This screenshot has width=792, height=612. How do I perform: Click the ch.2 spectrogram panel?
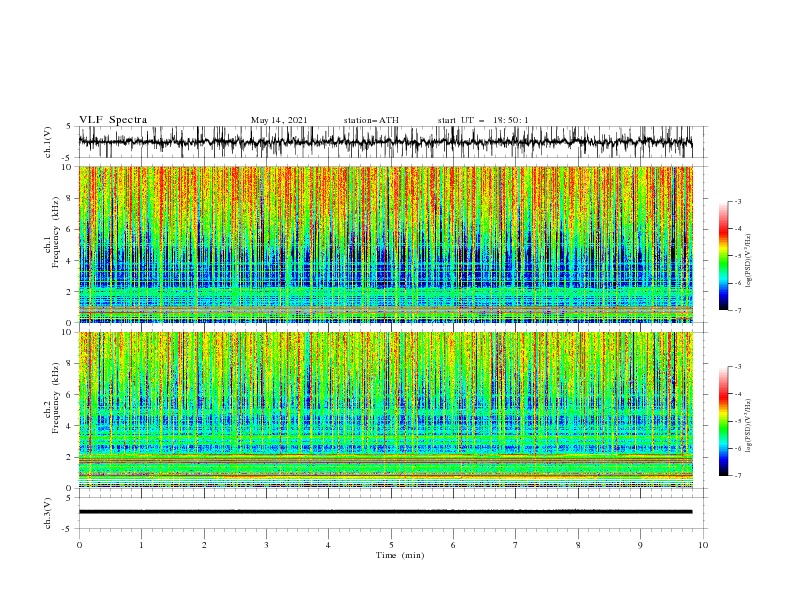385,410
